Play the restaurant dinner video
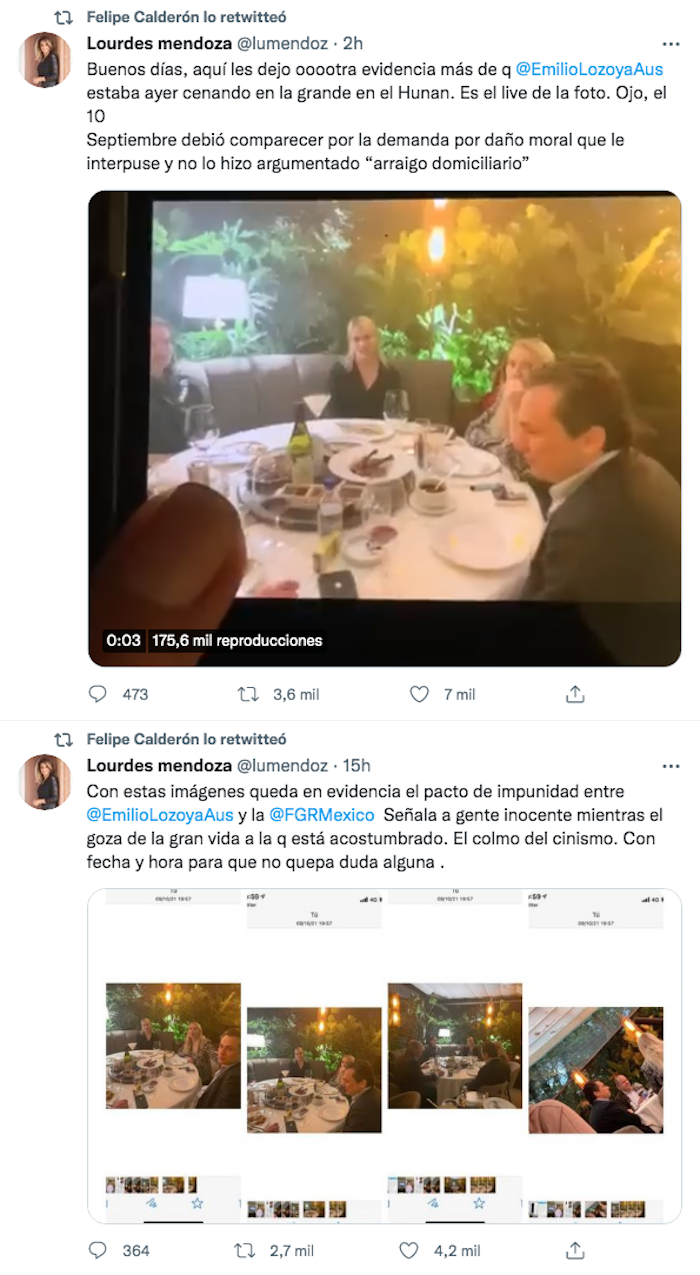 tap(384, 428)
